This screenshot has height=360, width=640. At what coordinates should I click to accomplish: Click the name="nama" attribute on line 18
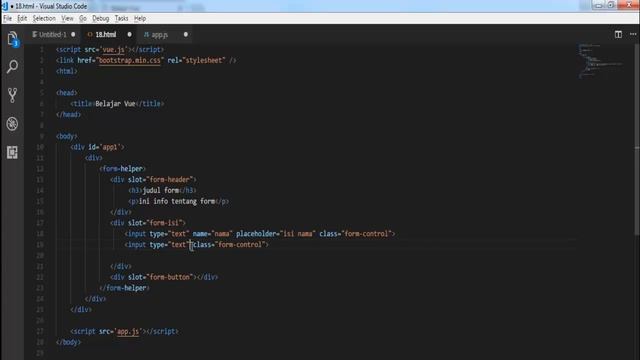click(x=212, y=234)
